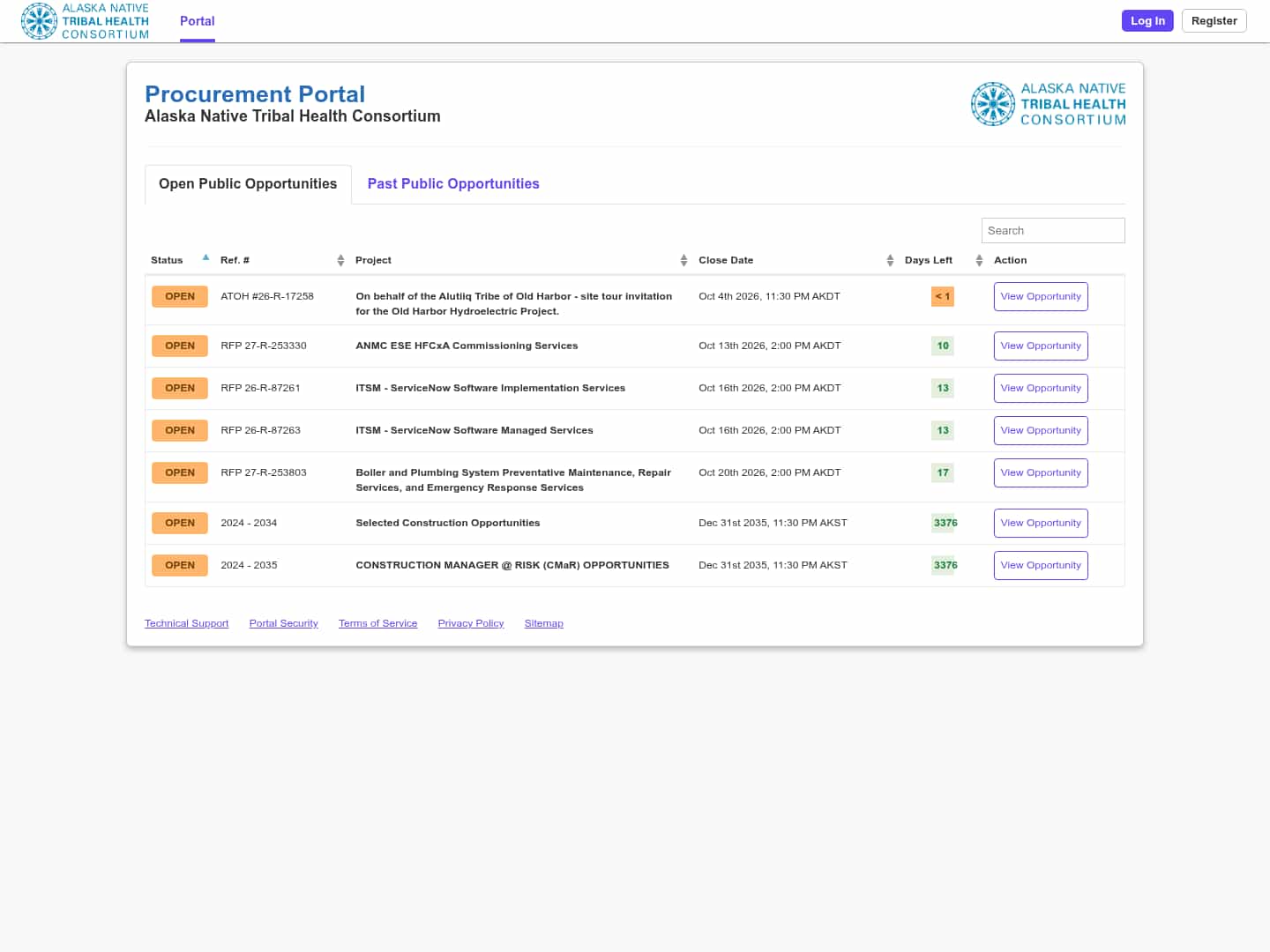Click the '17' days left badge
Image resolution: width=1270 pixels, height=952 pixels.
pos(943,472)
